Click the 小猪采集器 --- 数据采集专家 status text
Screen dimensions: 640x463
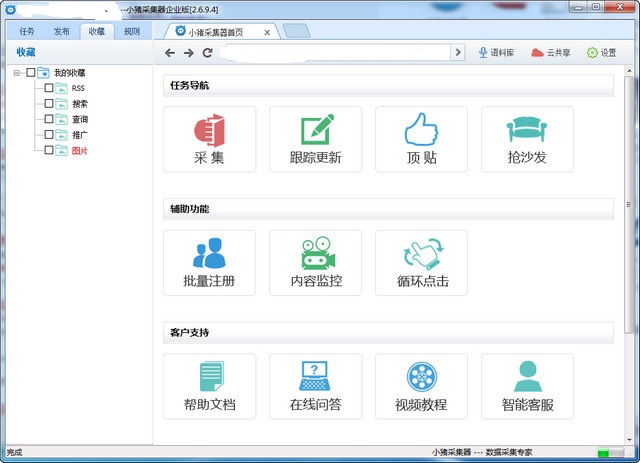482,452
